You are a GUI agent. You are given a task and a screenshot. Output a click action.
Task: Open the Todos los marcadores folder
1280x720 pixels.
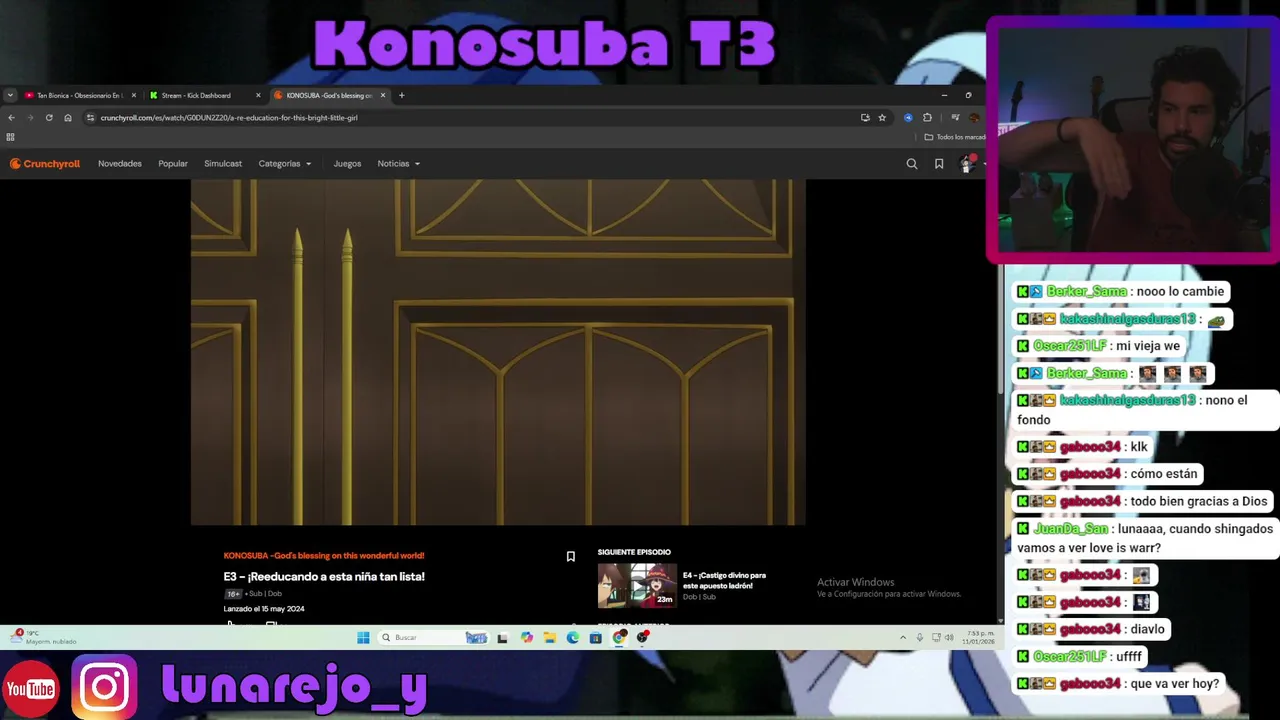tap(955, 137)
